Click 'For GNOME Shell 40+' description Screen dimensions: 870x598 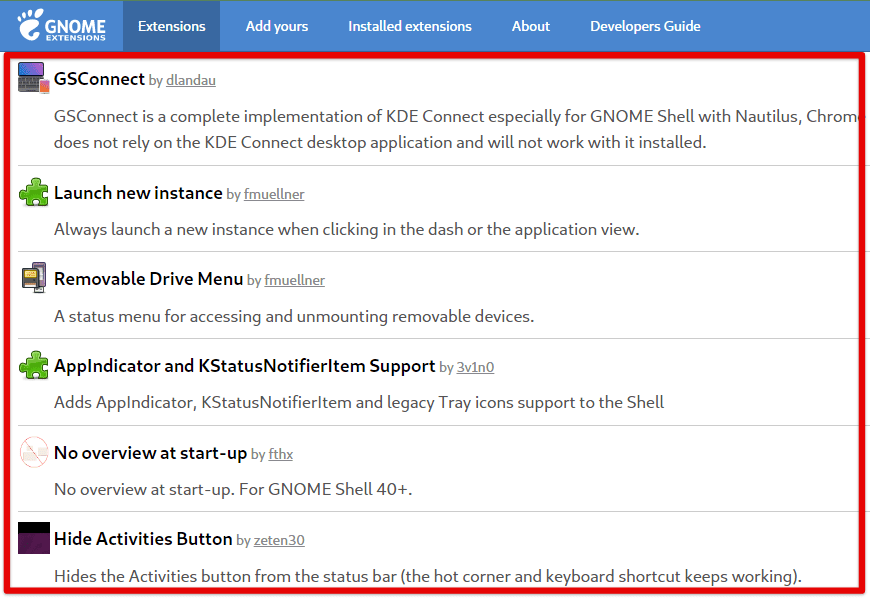(x=233, y=490)
